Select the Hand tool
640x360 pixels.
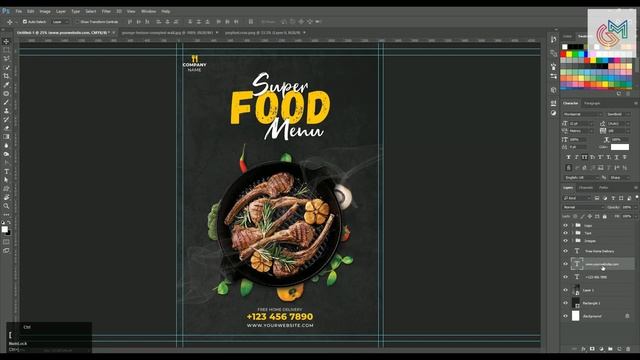tap(6, 198)
